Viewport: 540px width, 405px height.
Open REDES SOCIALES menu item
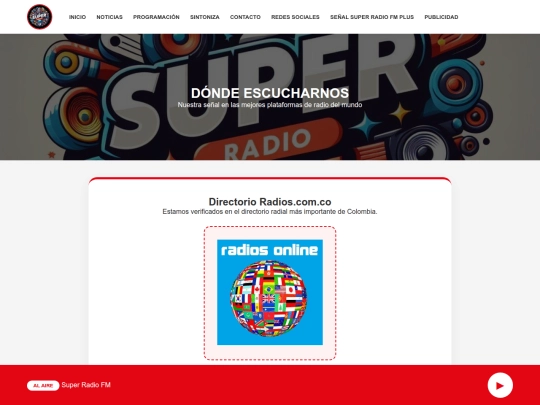click(x=295, y=17)
